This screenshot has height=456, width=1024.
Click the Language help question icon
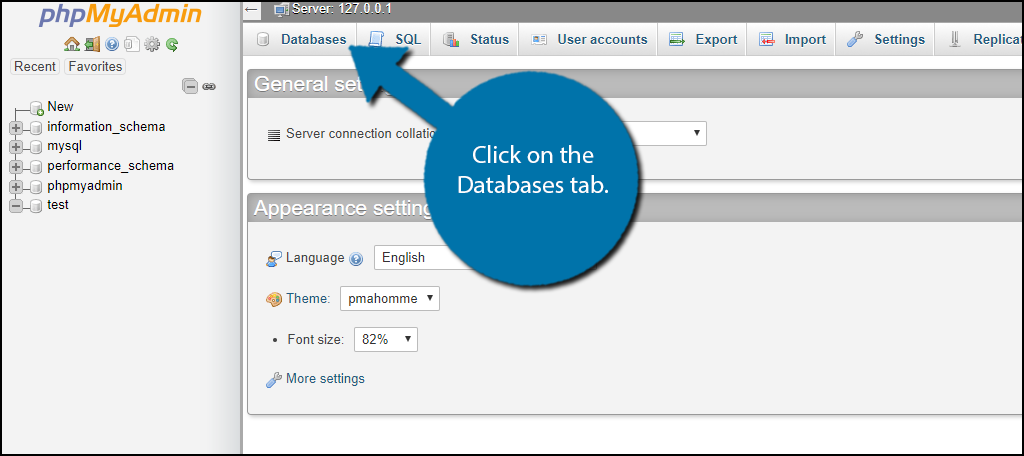(x=356, y=259)
